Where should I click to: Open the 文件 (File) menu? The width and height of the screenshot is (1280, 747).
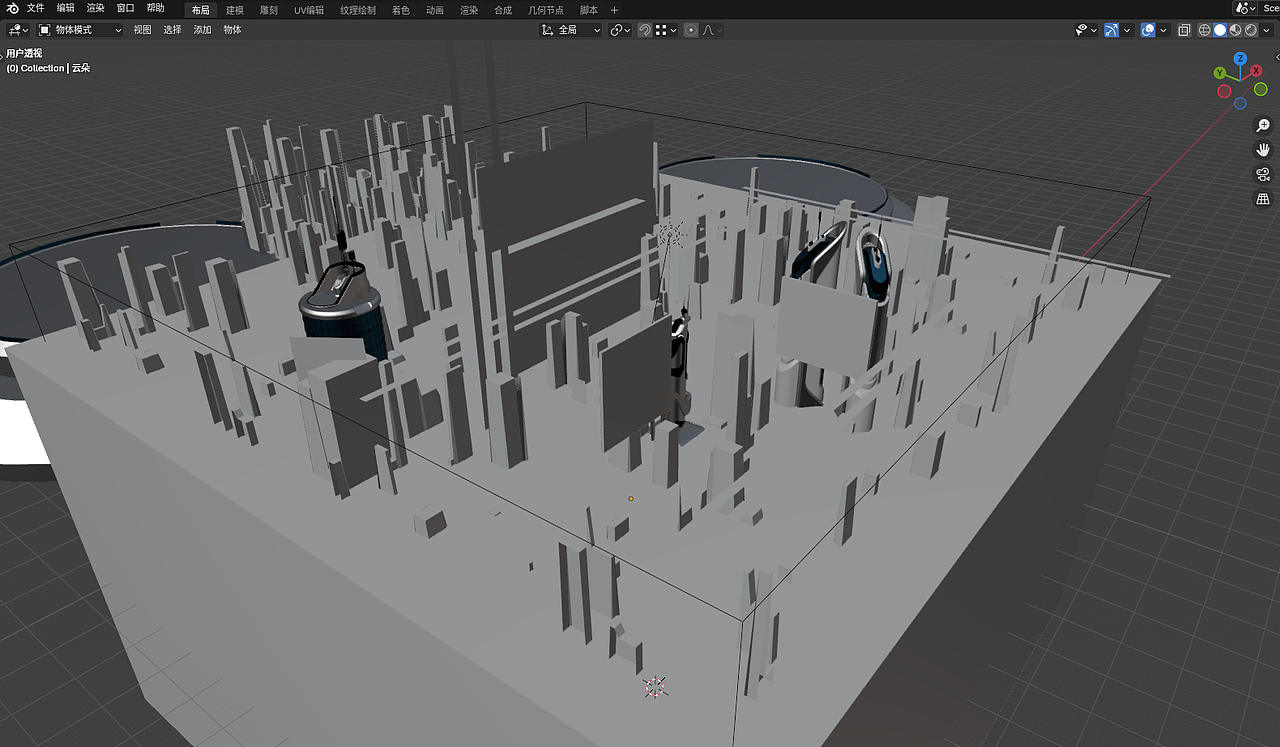(36, 8)
